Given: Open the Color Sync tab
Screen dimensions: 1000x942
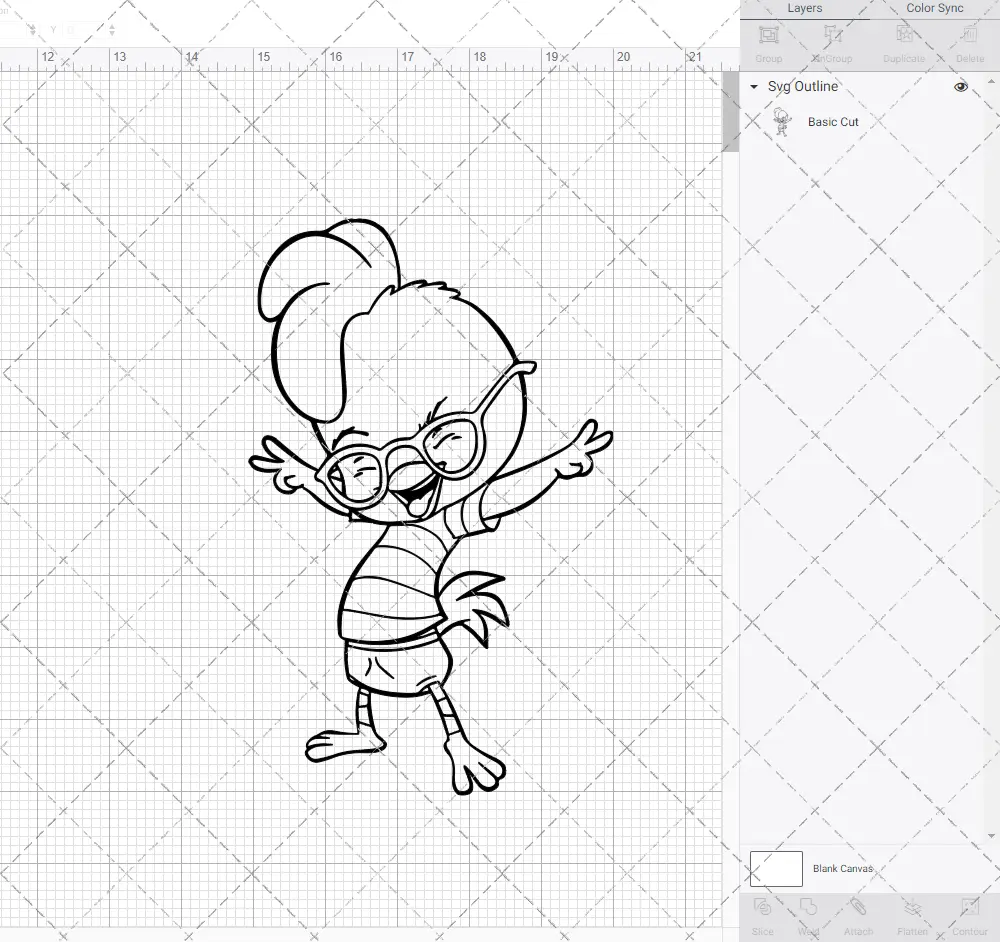Looking at the screenshot, I should [934, 8].
